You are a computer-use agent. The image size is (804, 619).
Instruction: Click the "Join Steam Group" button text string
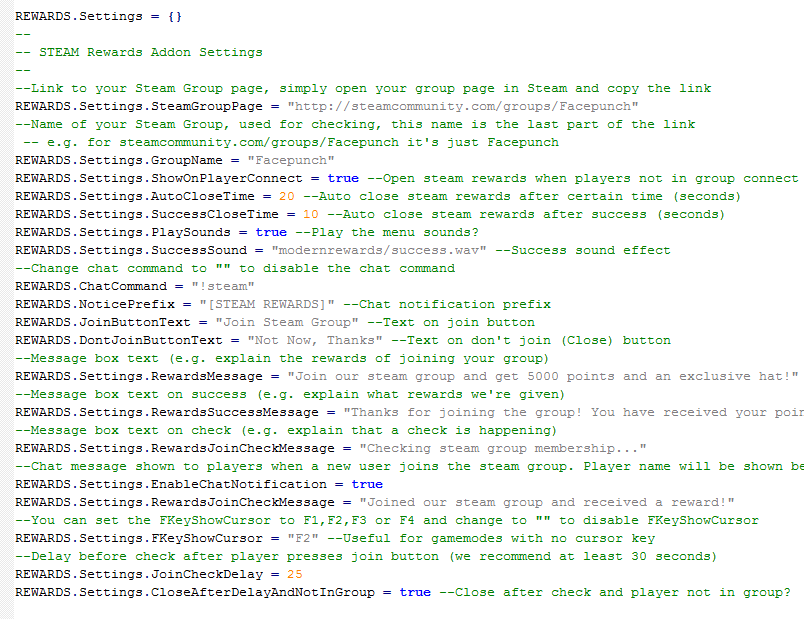tap(287, 322)
